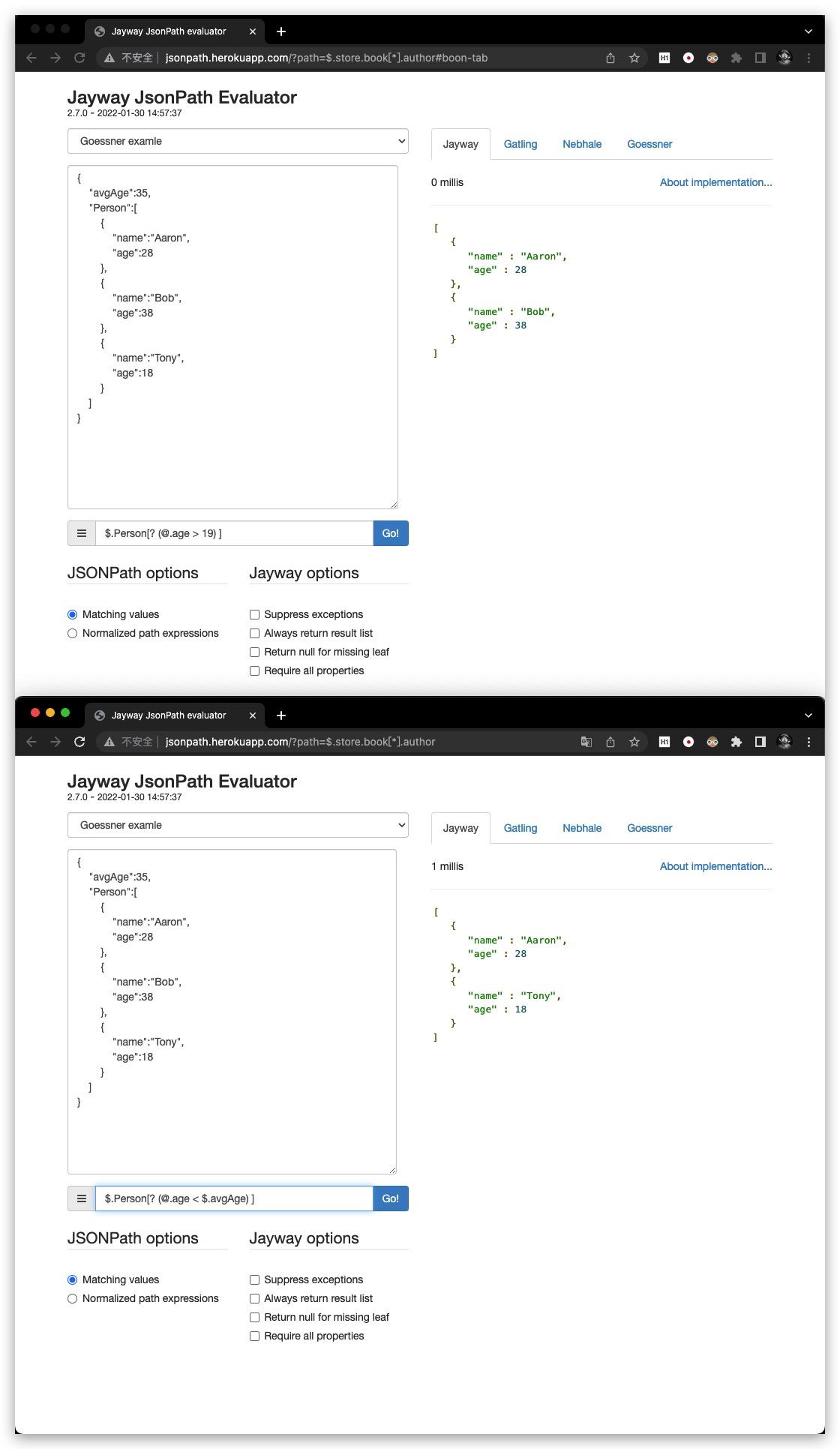Switch to the Gatling tab above the Bob results
Screen dimensions: 840x1449
point(520,144)
